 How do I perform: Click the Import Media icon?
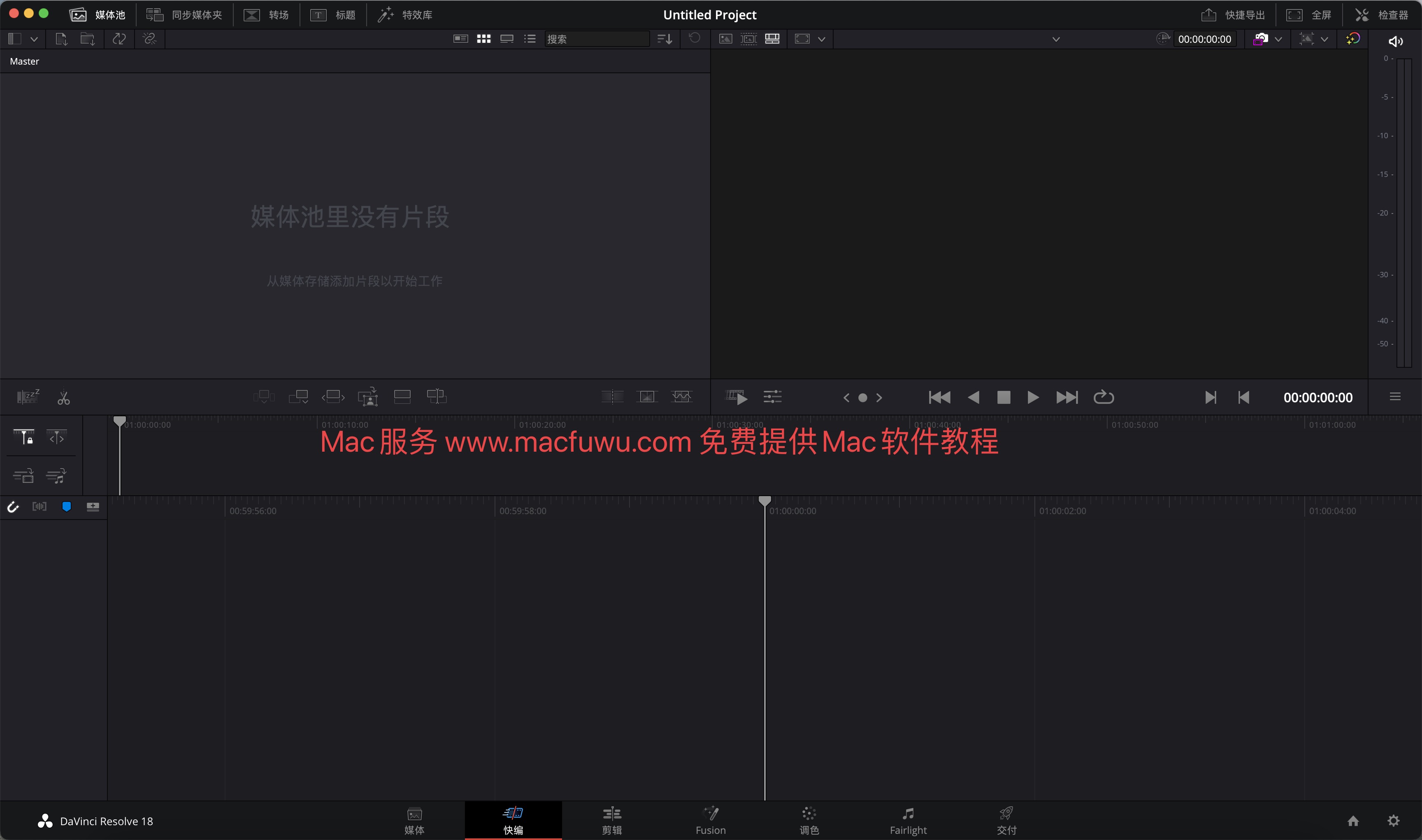(x=61, y=39)
